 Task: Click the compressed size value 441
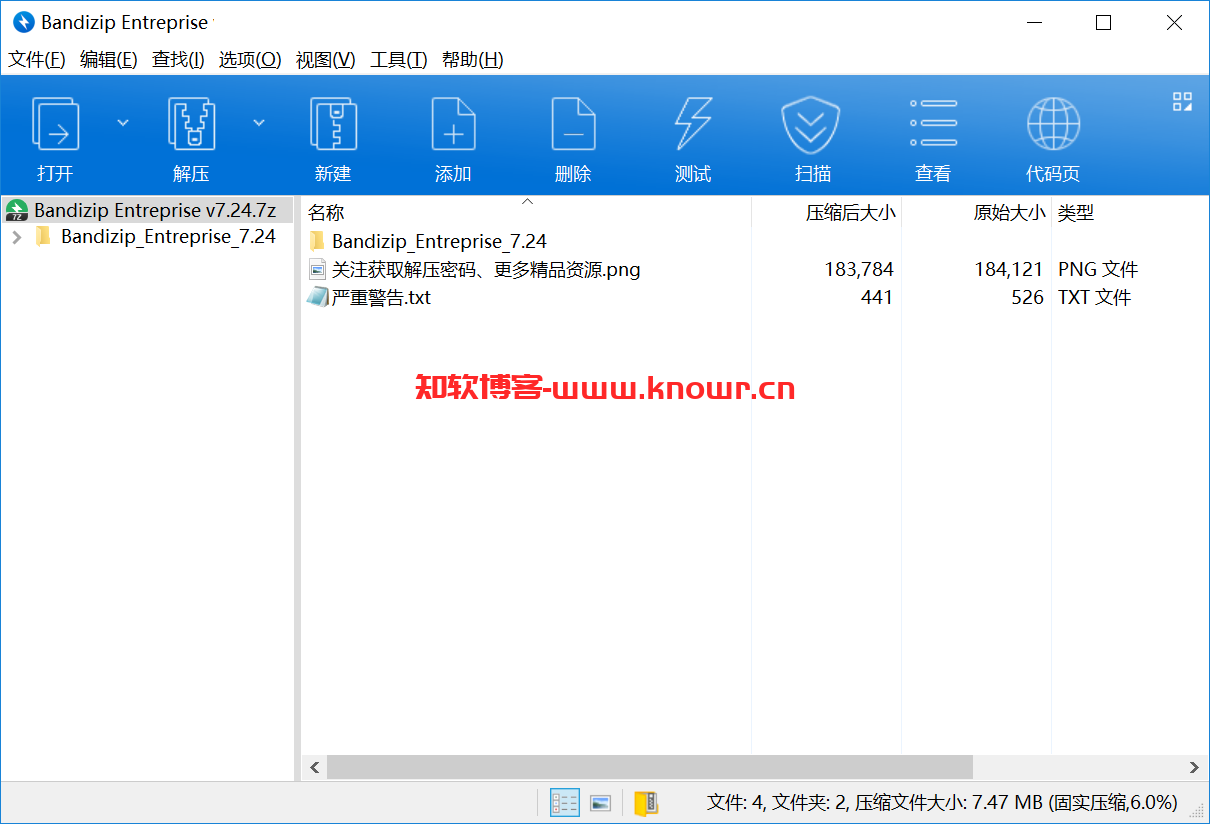[x=877, y=297]
